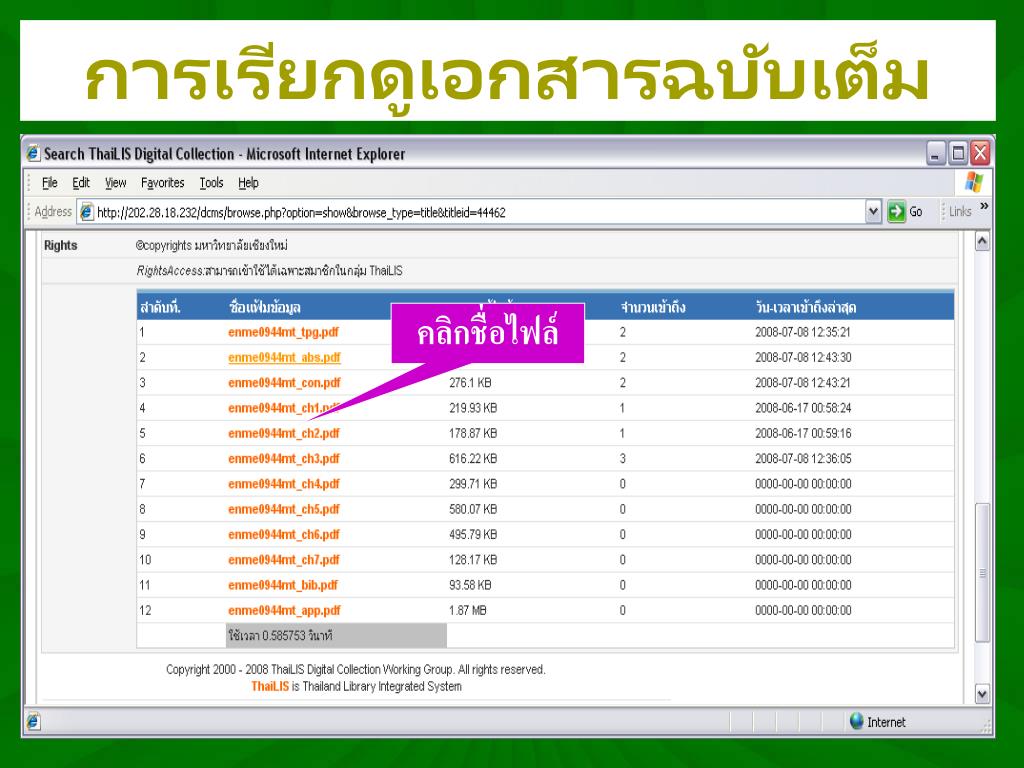This screenshot has height=768, width=1024.
Task: Click the page icon in address bar
Action: [86, 212]
